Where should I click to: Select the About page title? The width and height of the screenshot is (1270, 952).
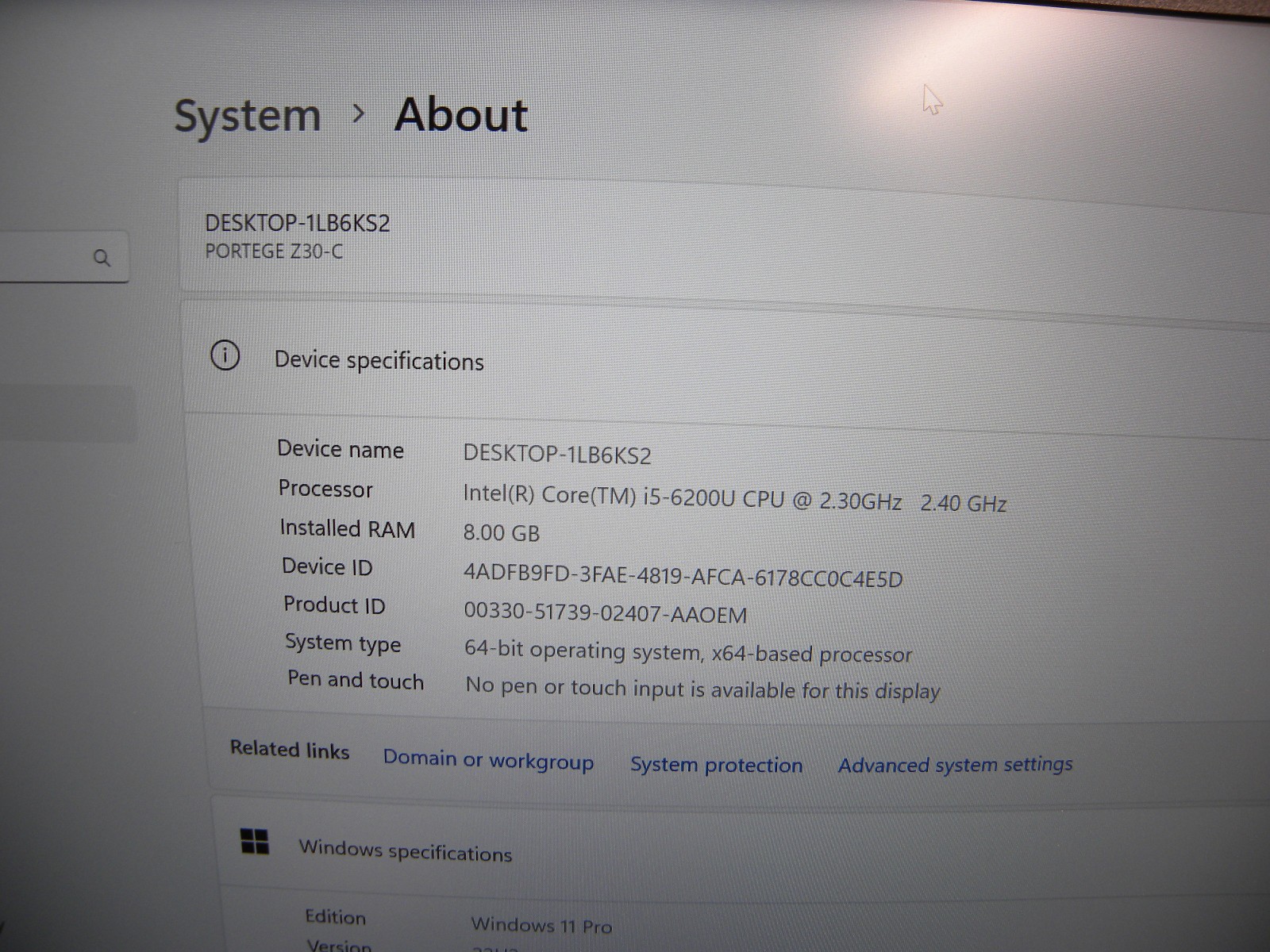coord(461,115)
